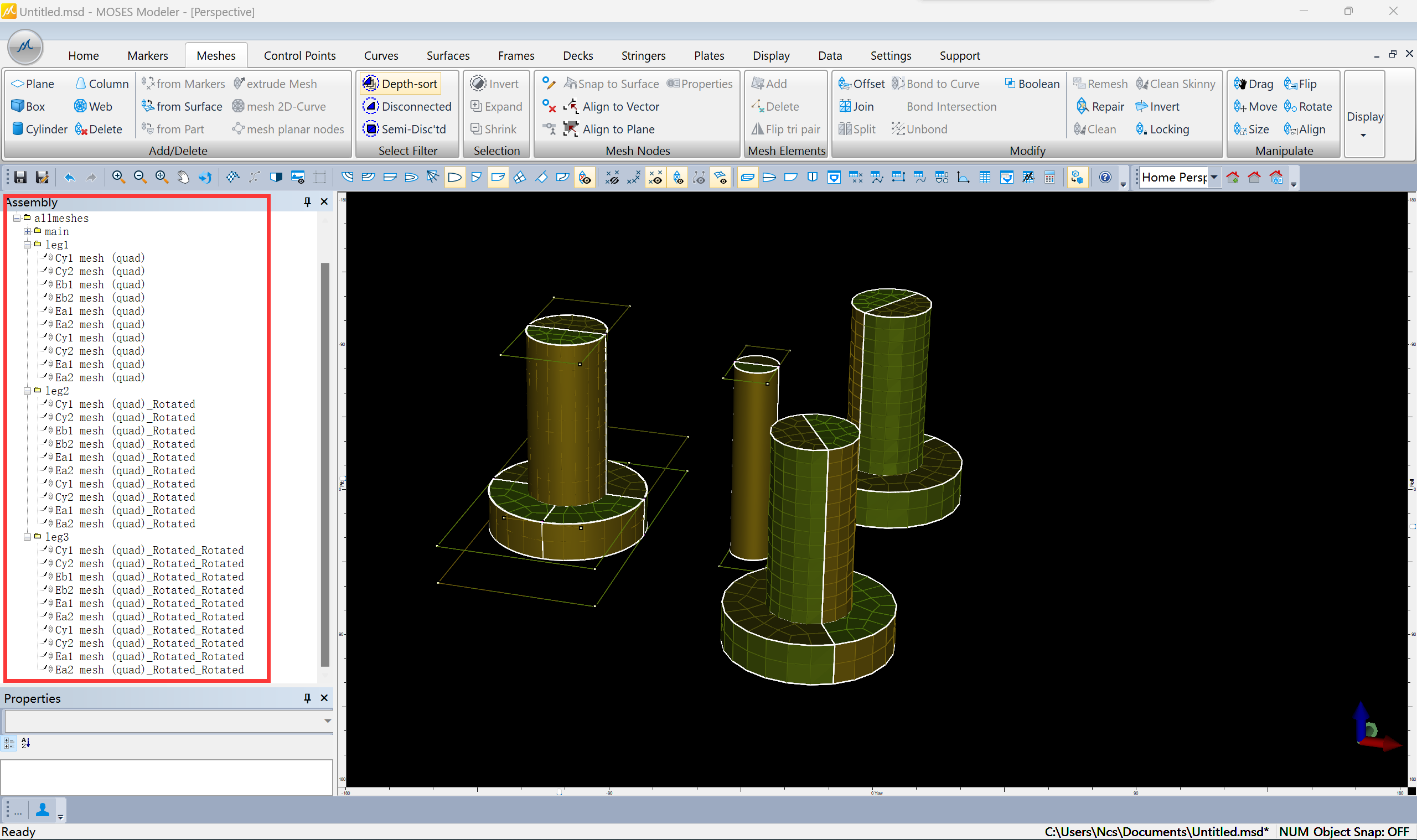The image size is (1417, 840).
Task: Click the Assembly panel vertical scrollbar
Action: pos(325,464)
